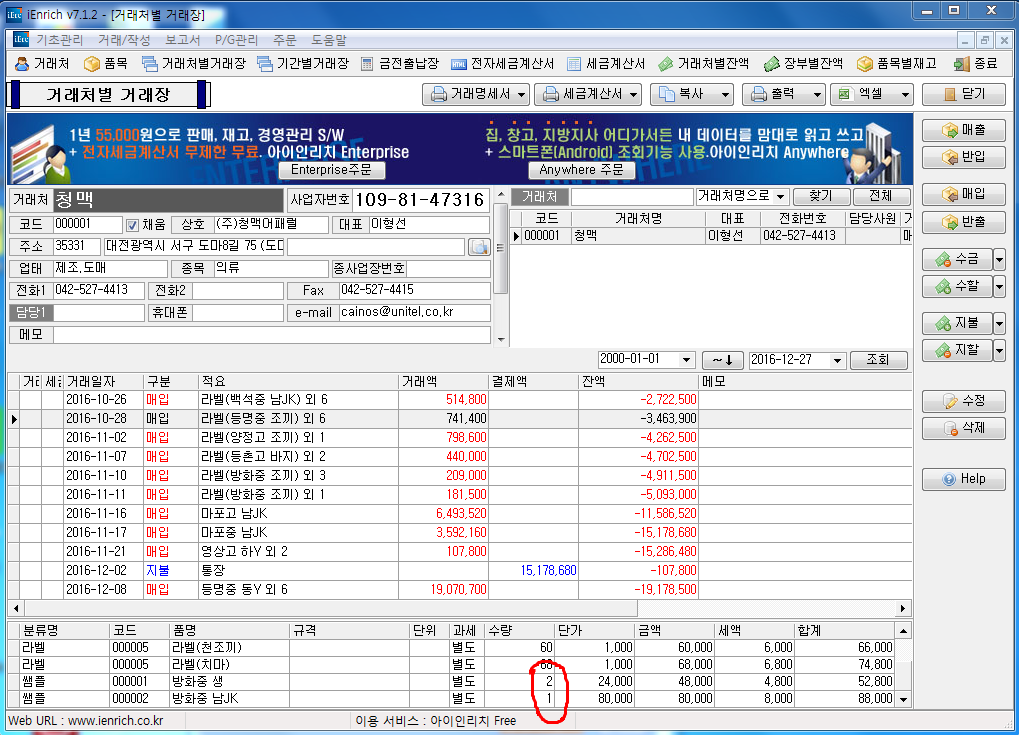Click the address lookup icon button
1019x735 pixels.
[x=479, y=247]
